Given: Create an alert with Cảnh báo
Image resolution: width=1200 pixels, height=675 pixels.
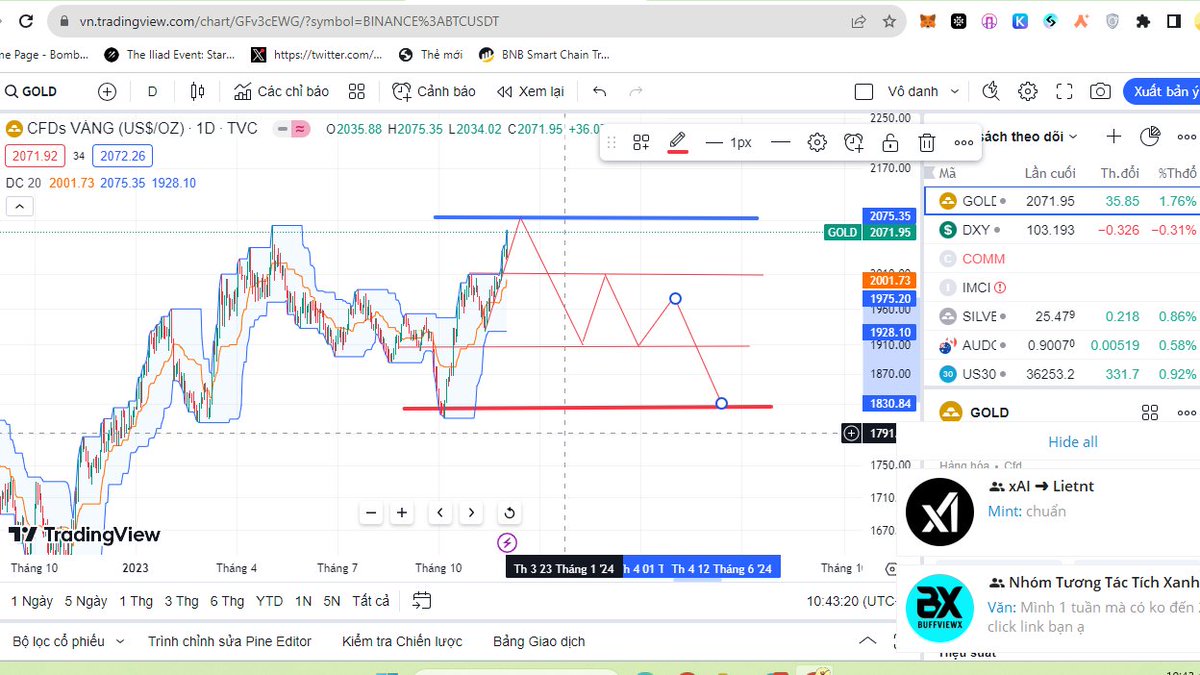Looking at the screenshot, I should point(434,91).
